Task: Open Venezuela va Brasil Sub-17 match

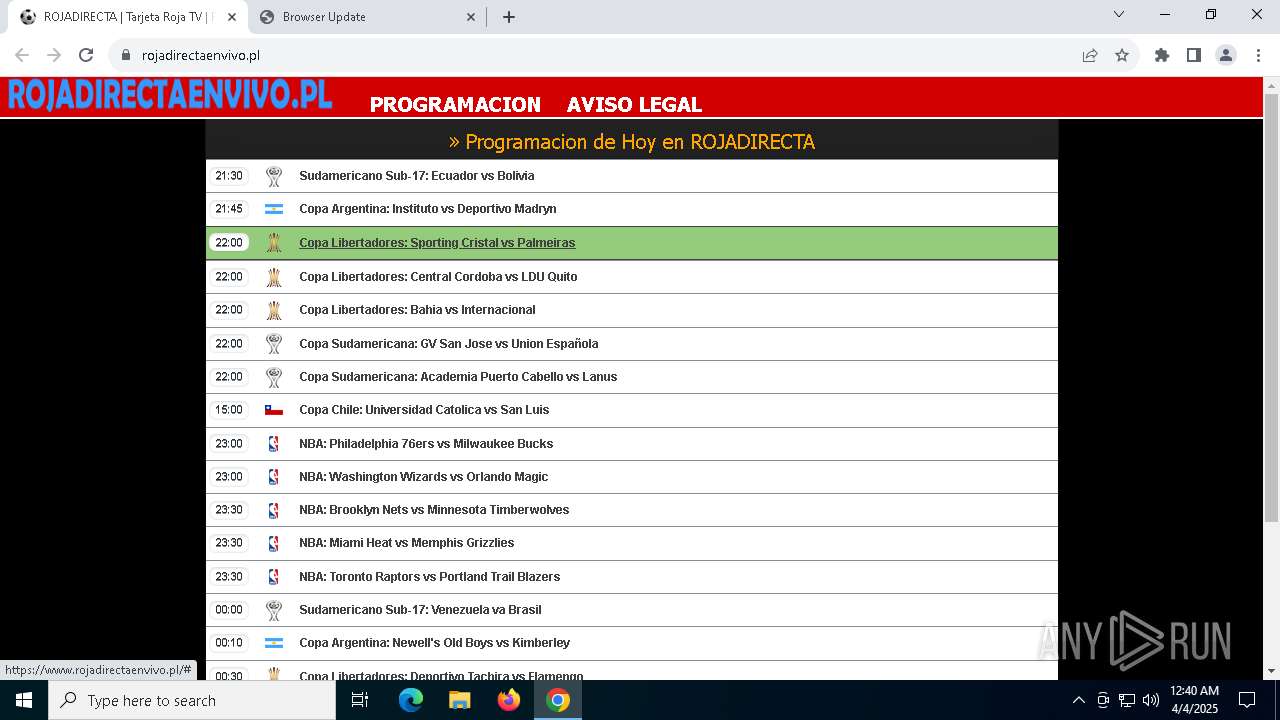Action: pyautogui.click(x=420, y=610)
